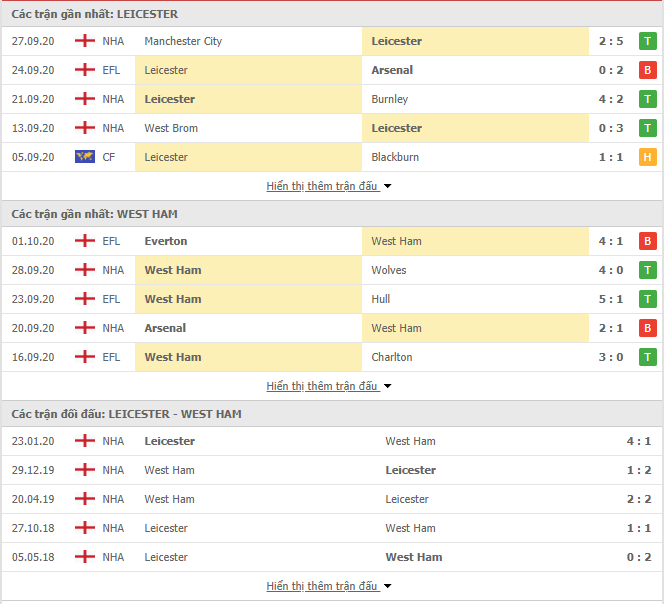Screen dimensions: 664x604
Task: Click the 2 : 5 Manchester City score
Action: pyautogui.click(x=611, y=42)
